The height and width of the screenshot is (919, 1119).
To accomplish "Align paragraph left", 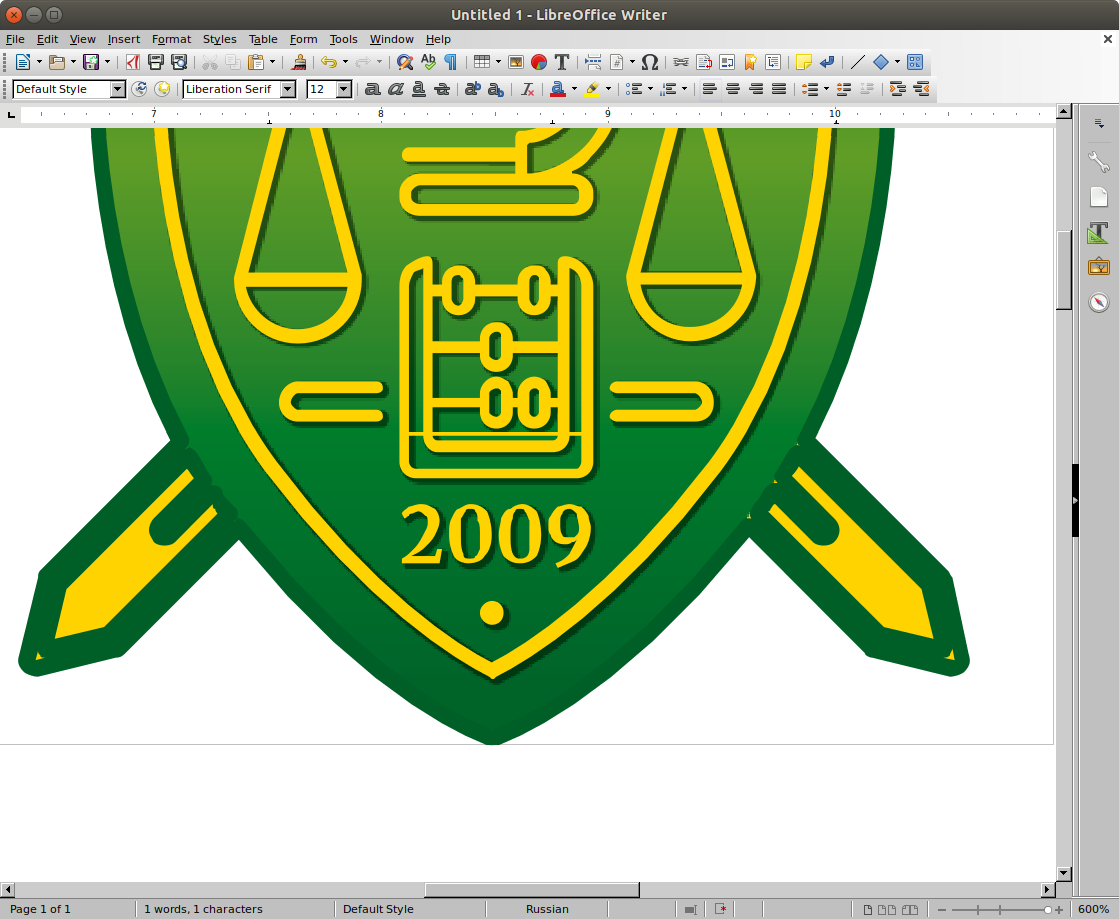I will coord(709,89).
